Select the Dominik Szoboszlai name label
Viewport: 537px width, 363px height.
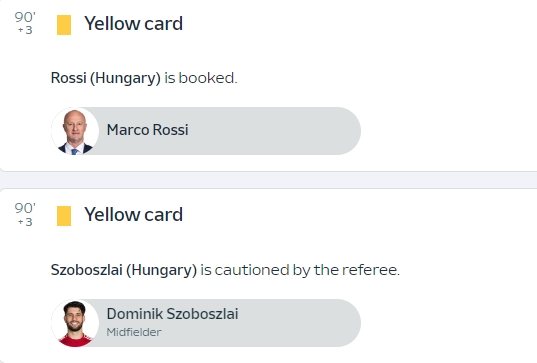click(172, 314)
